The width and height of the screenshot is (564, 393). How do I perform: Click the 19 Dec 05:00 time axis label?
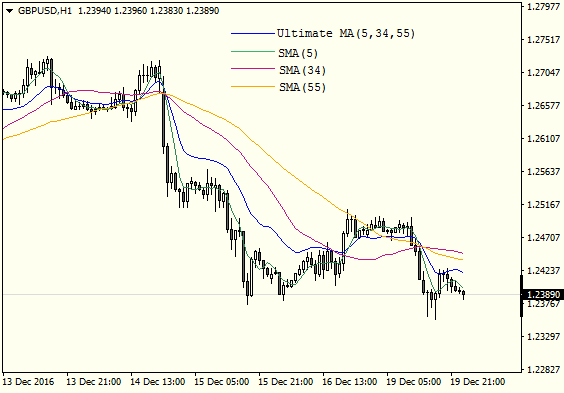click(414, 381)
